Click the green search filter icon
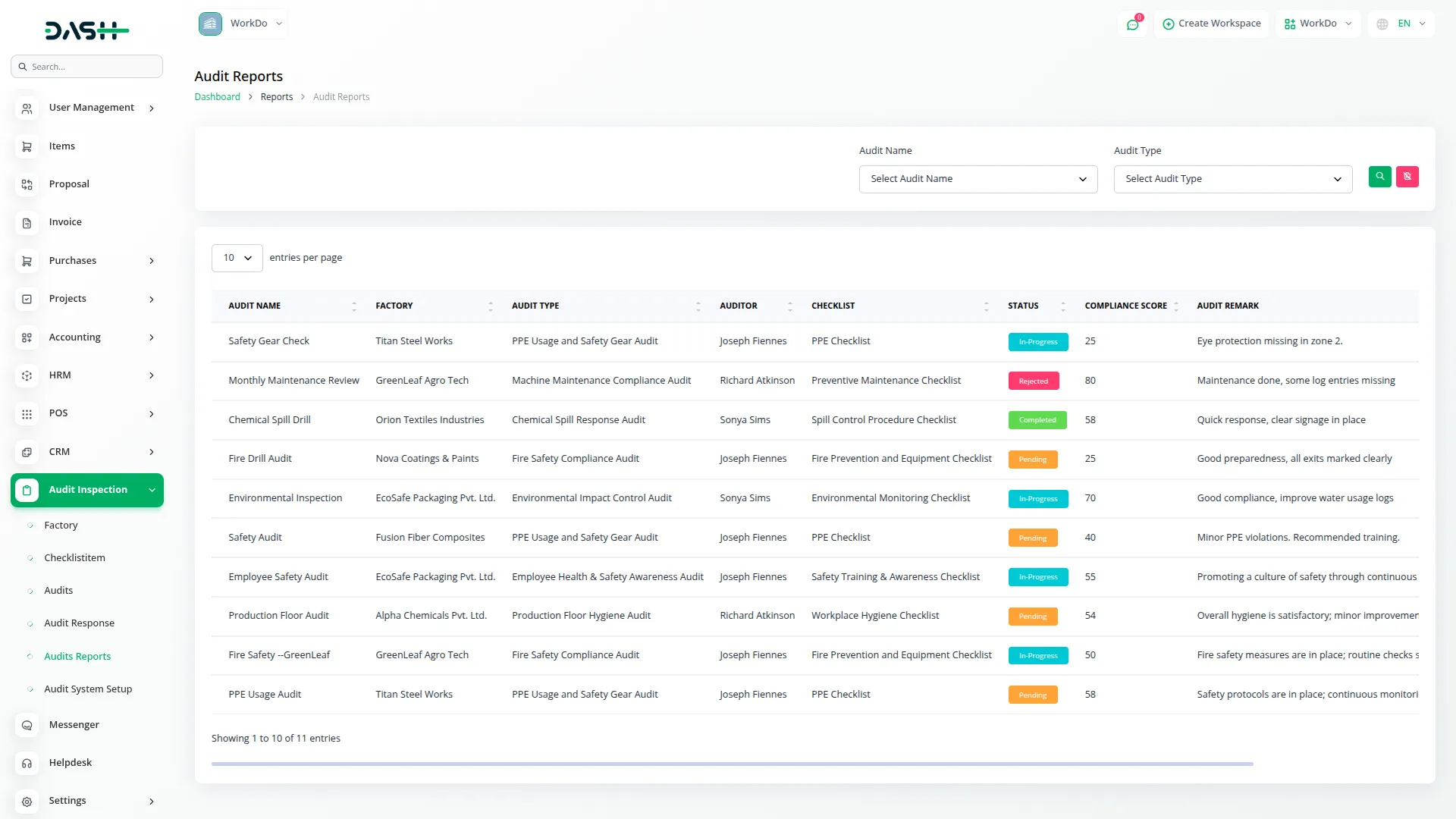The image size is (1456, 819). pos(1379,177)
